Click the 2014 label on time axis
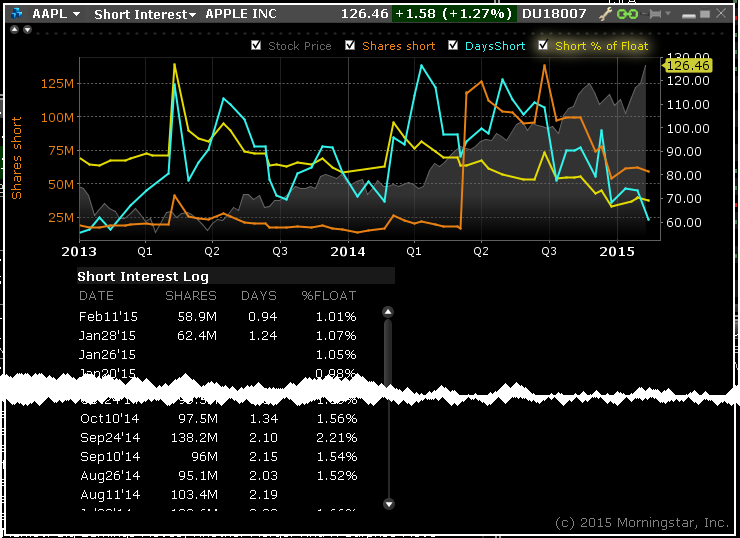Screen dimensions: 740x538 tap(348, 252)
